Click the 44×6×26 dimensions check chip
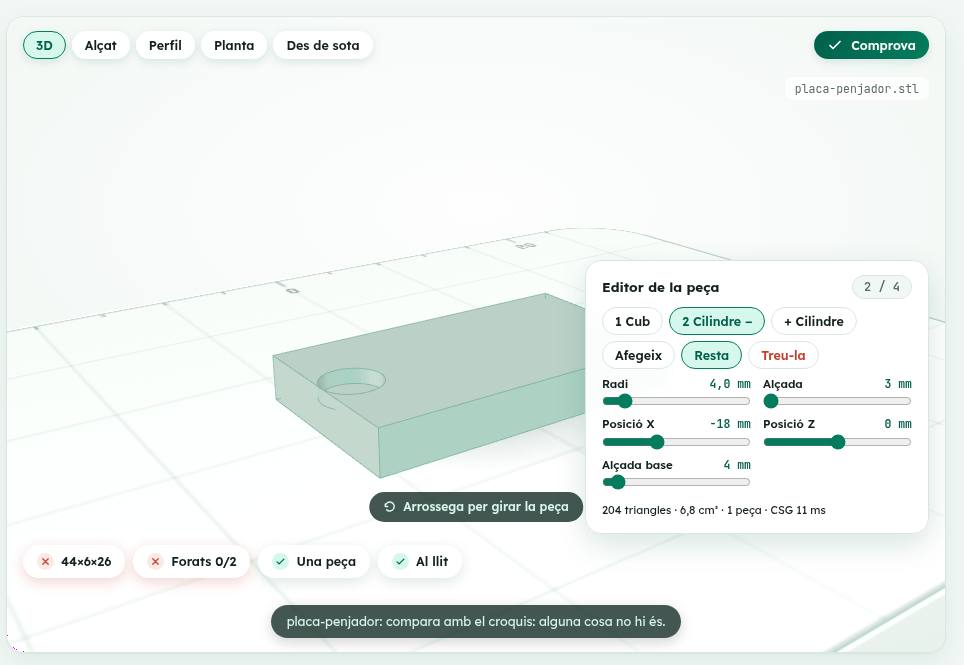Viewport: 964px width, 665px height. [74, 561]
